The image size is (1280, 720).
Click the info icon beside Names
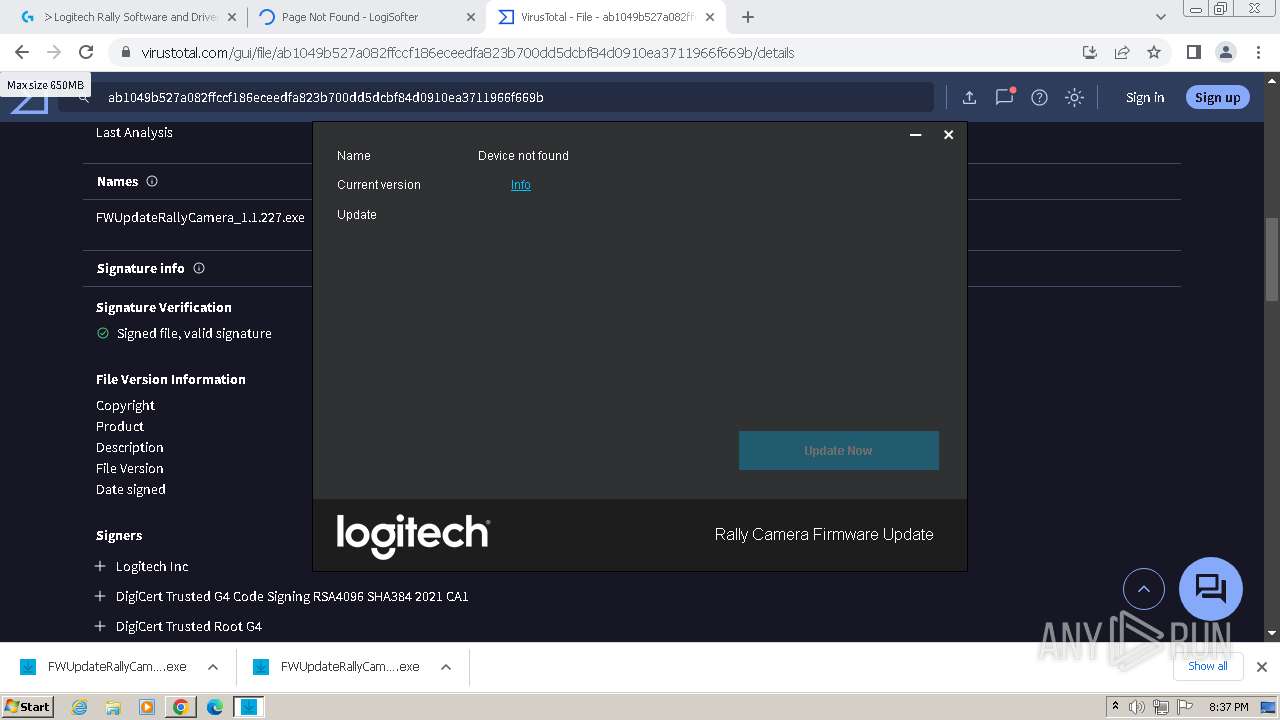pos(152,181)
